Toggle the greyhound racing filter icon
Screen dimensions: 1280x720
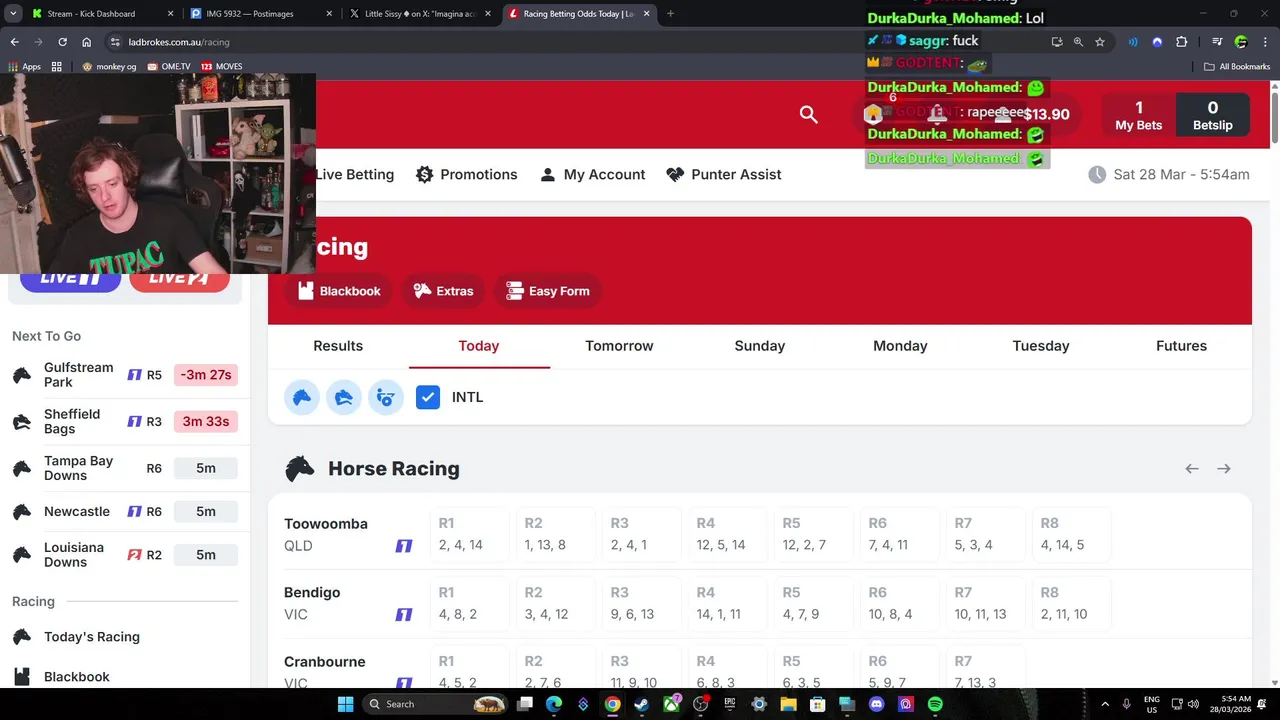(x=344, y=397)
